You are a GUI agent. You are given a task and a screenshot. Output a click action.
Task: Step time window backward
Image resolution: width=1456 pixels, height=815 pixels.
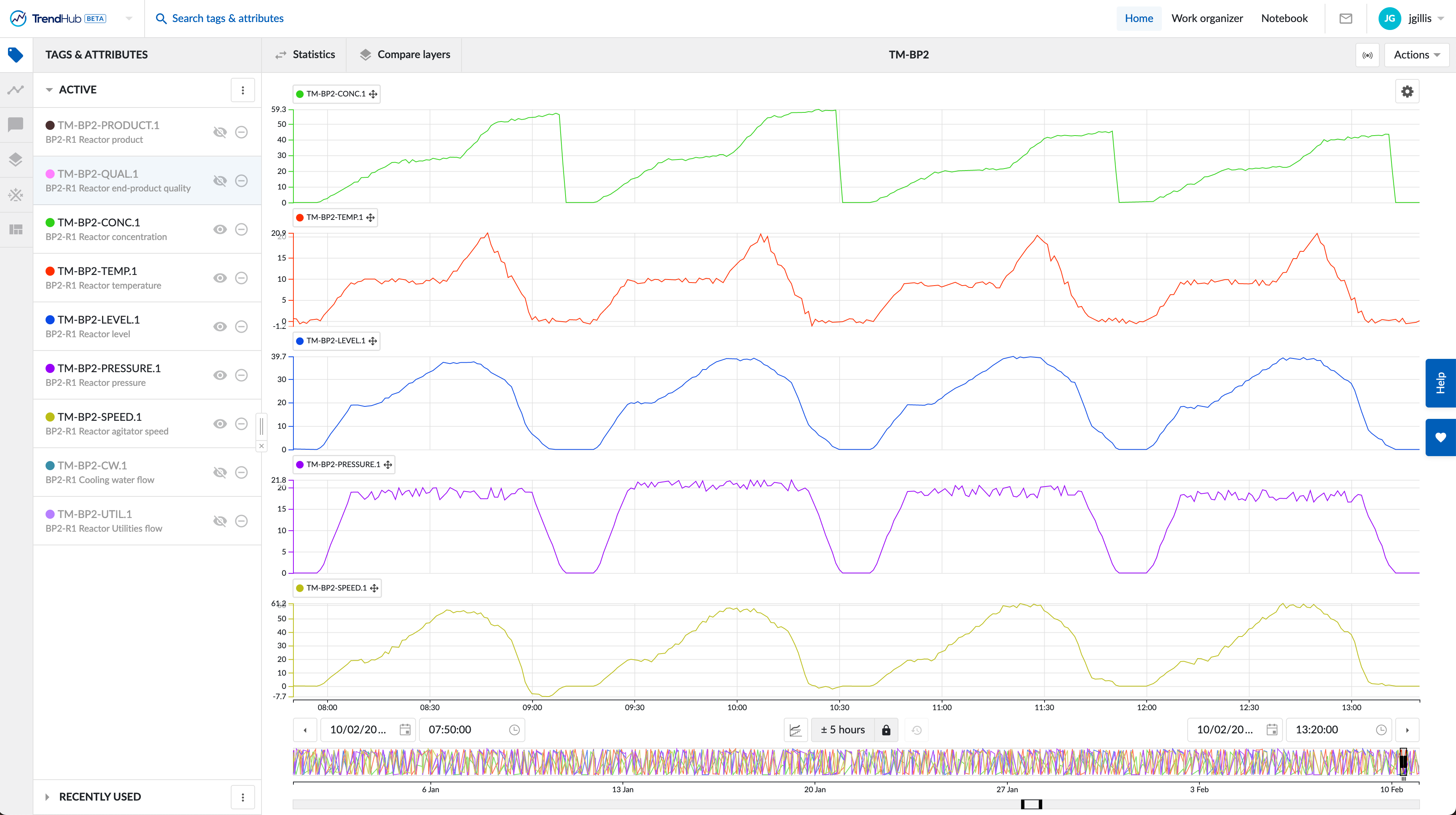[305, 730]
